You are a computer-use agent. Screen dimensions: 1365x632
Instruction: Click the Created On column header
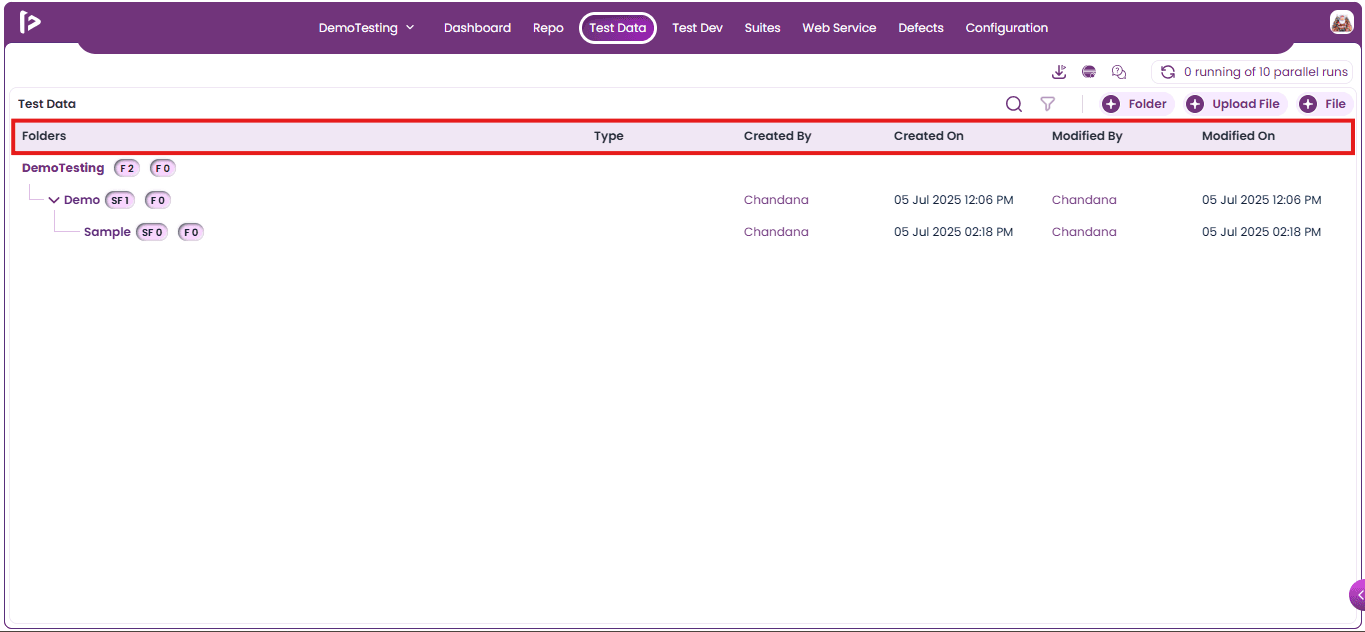pyautogui.click(x=929, y=136)
